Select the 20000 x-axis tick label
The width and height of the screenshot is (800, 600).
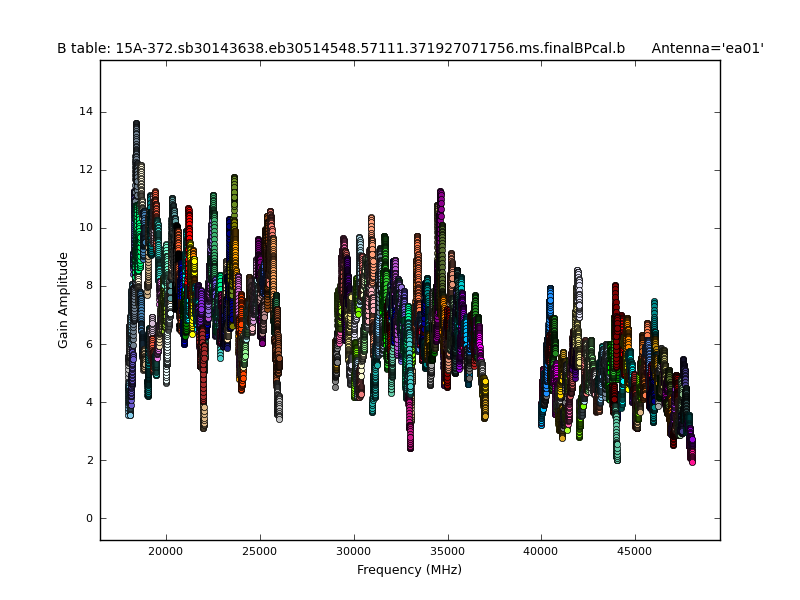[x=166, y=550]
